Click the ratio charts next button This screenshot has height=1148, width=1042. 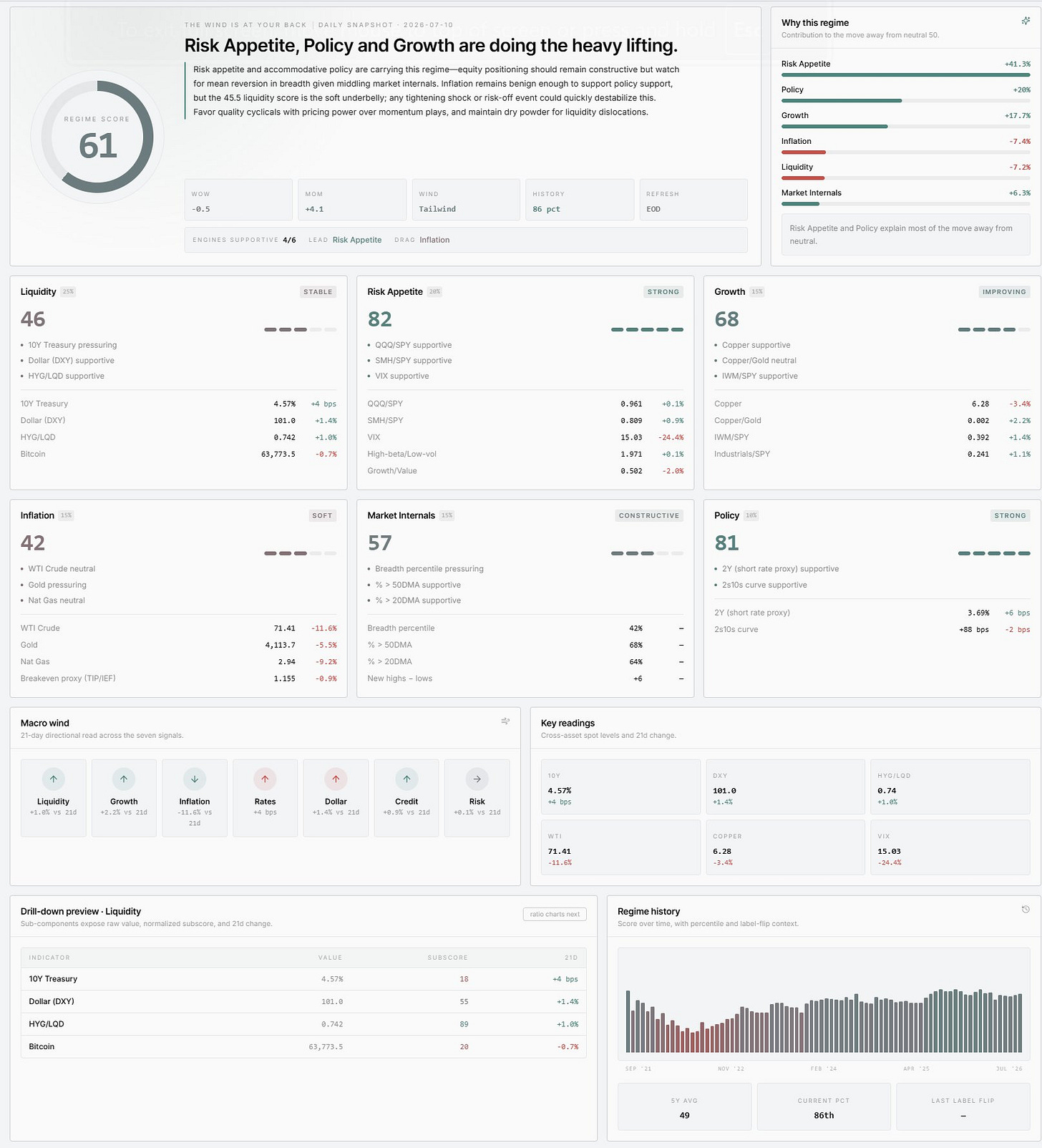click(x=555, y=914)
